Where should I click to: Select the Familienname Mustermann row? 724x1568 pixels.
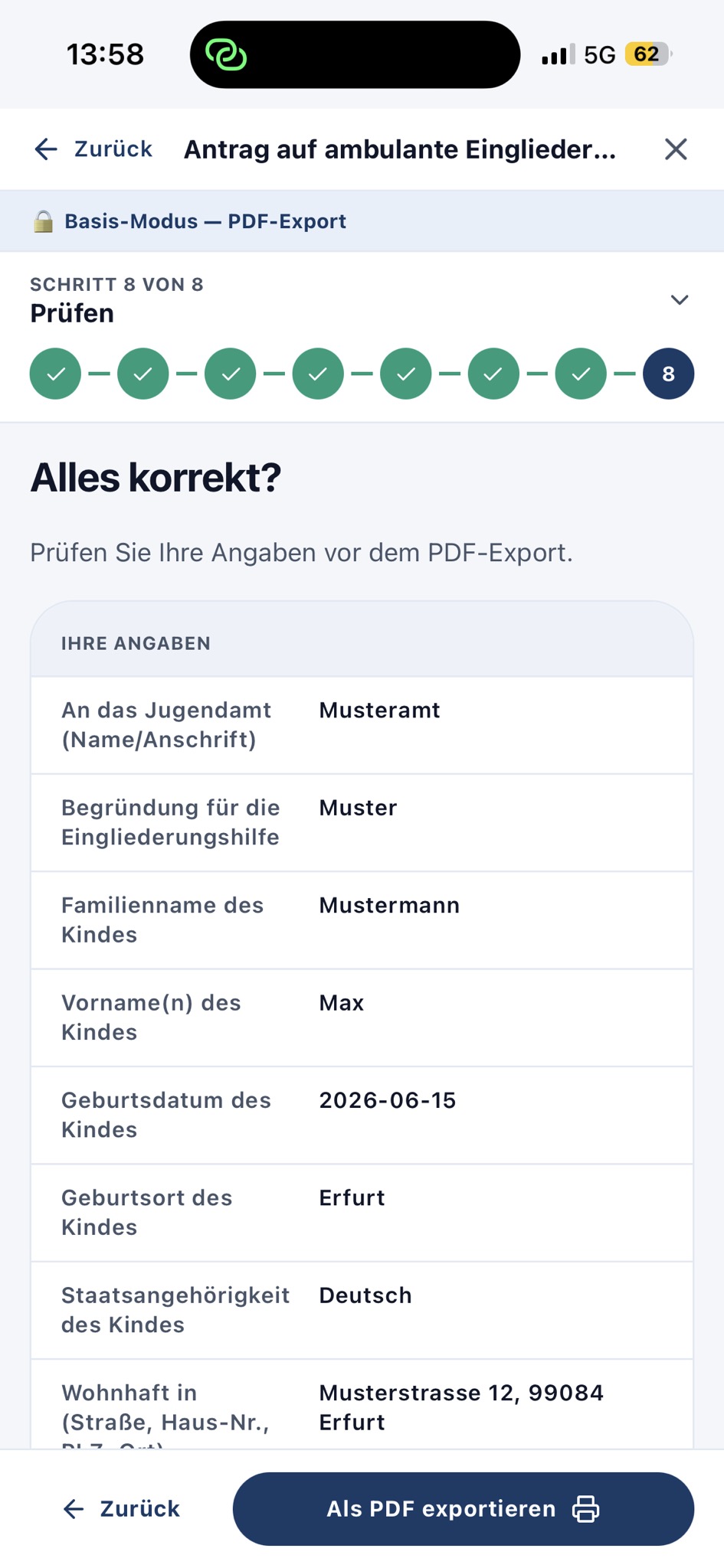coord(362,920)
